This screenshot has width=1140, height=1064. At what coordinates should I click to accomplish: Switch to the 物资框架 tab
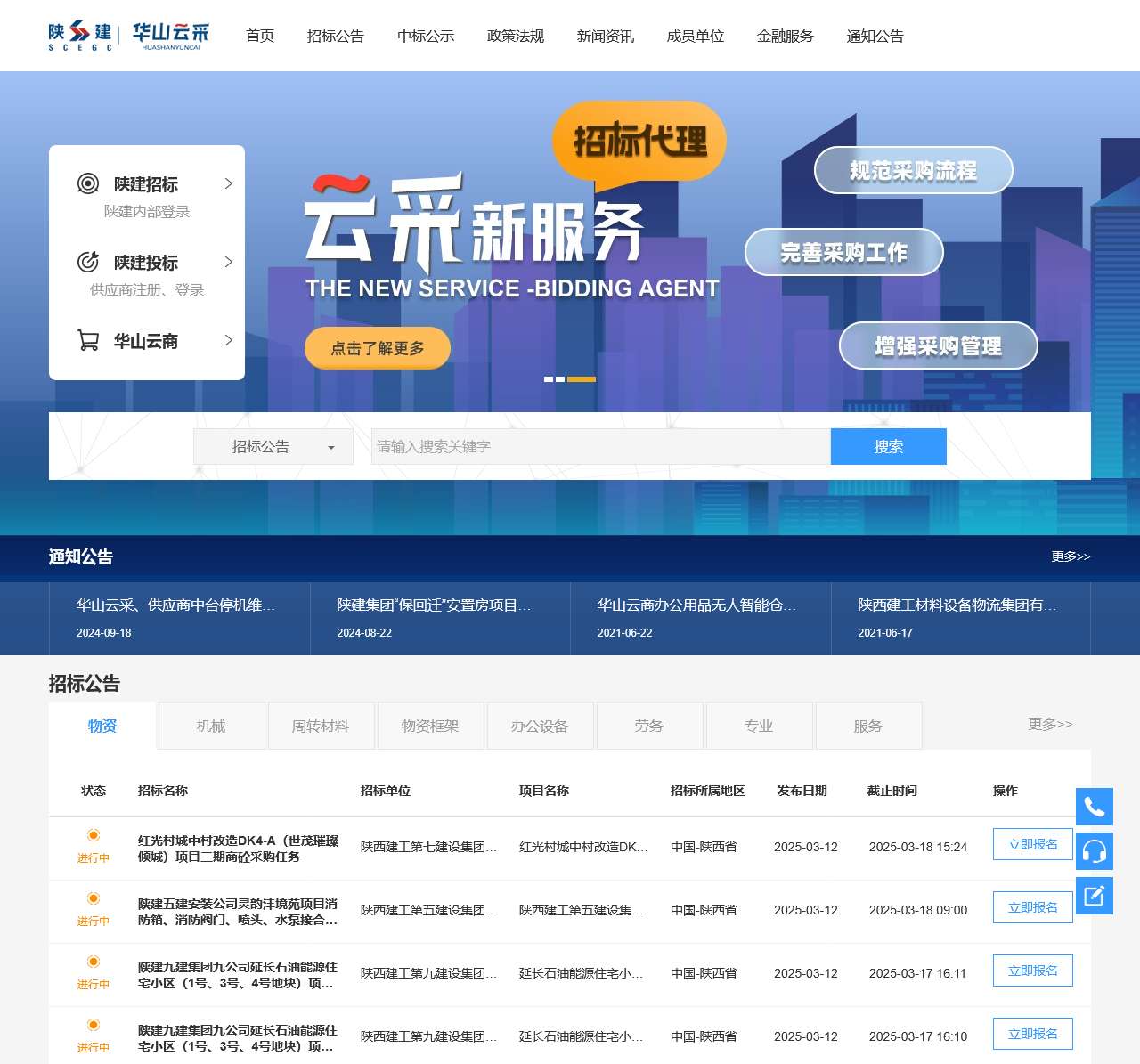coord(430,726)
